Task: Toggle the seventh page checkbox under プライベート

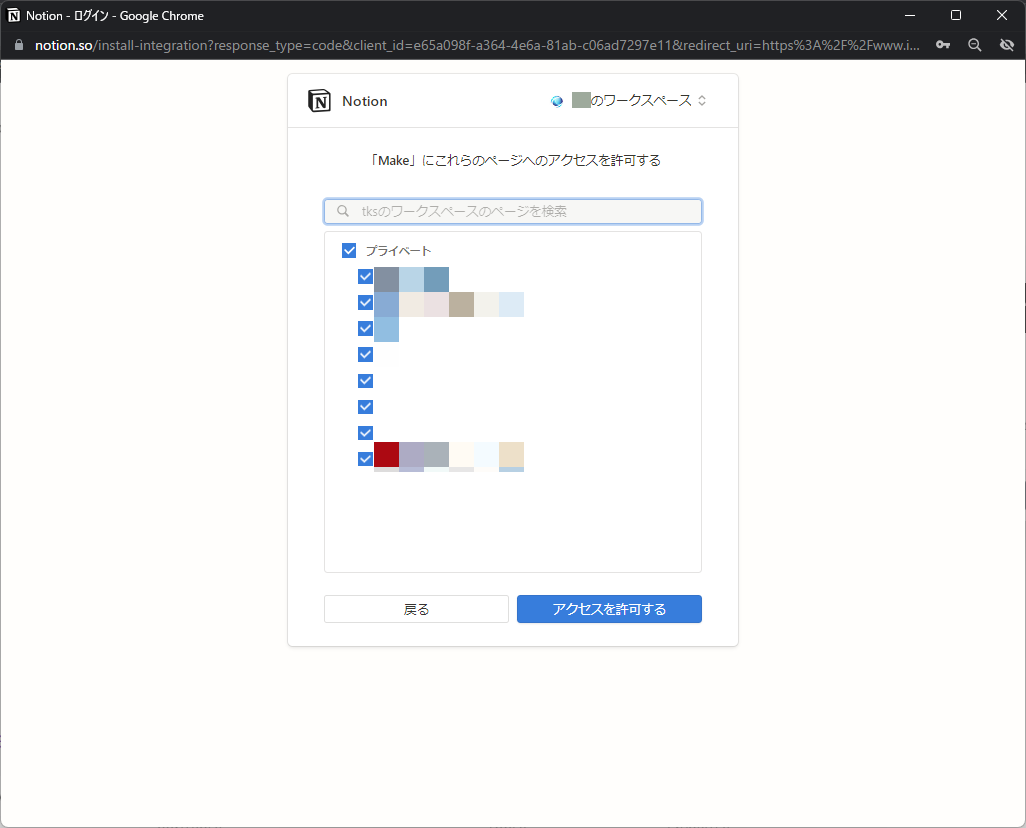Action: point(365,433)
